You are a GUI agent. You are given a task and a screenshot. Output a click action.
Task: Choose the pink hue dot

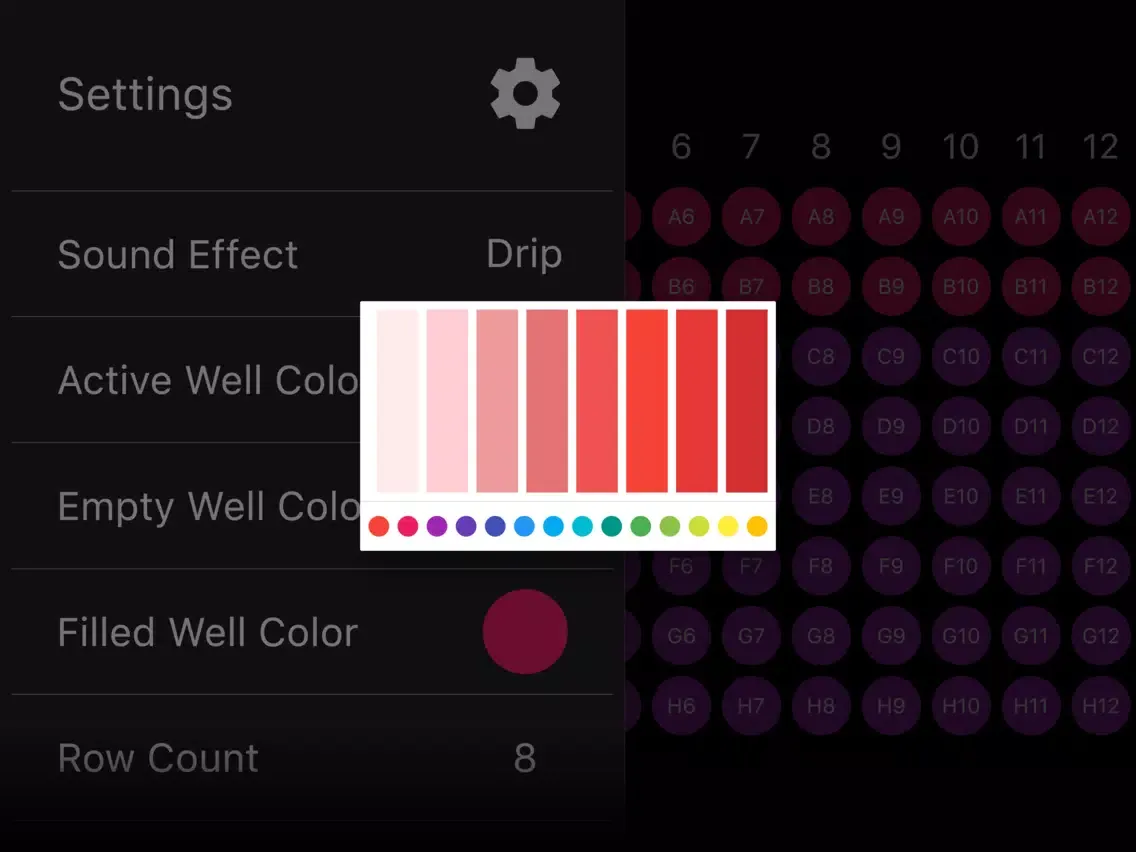pyautogui.click(x=408, y=526)
